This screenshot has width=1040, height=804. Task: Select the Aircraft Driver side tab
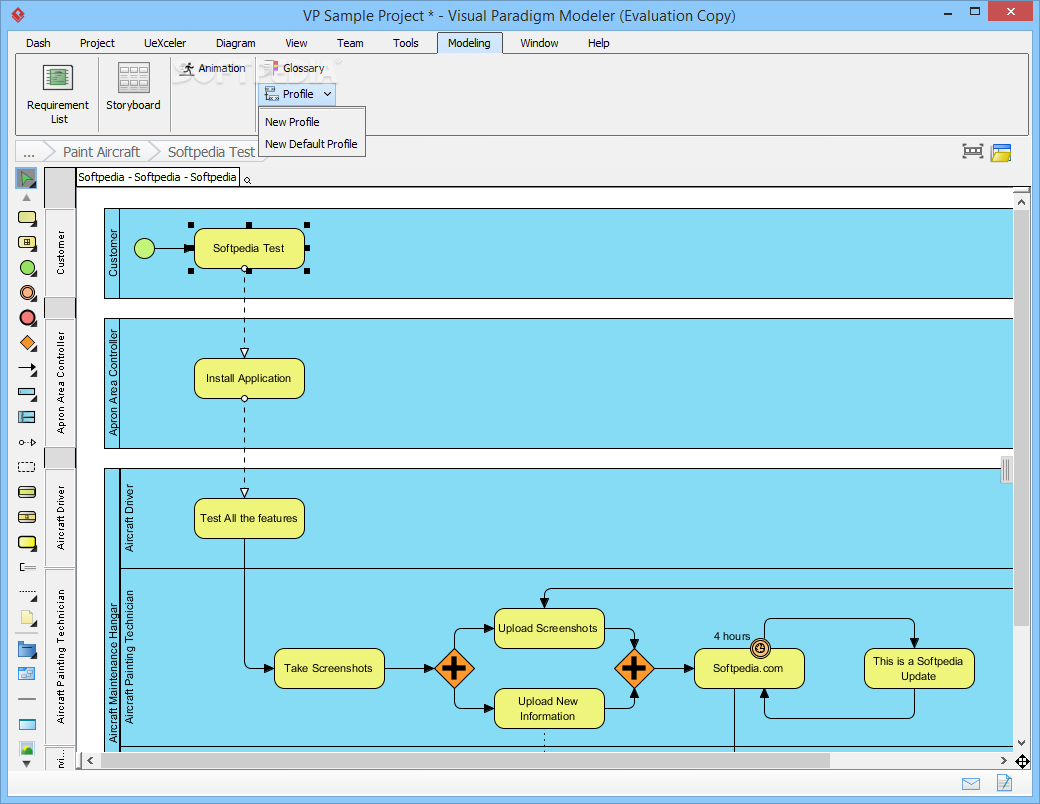[60, 518]
